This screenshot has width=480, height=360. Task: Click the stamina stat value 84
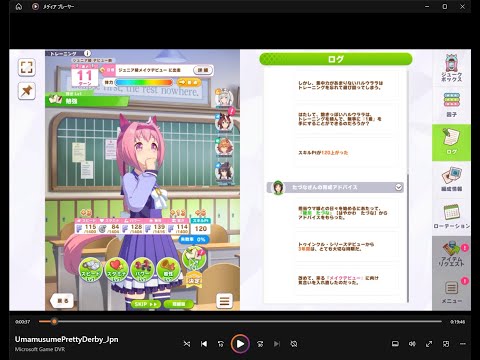click(x=115, y=227)
